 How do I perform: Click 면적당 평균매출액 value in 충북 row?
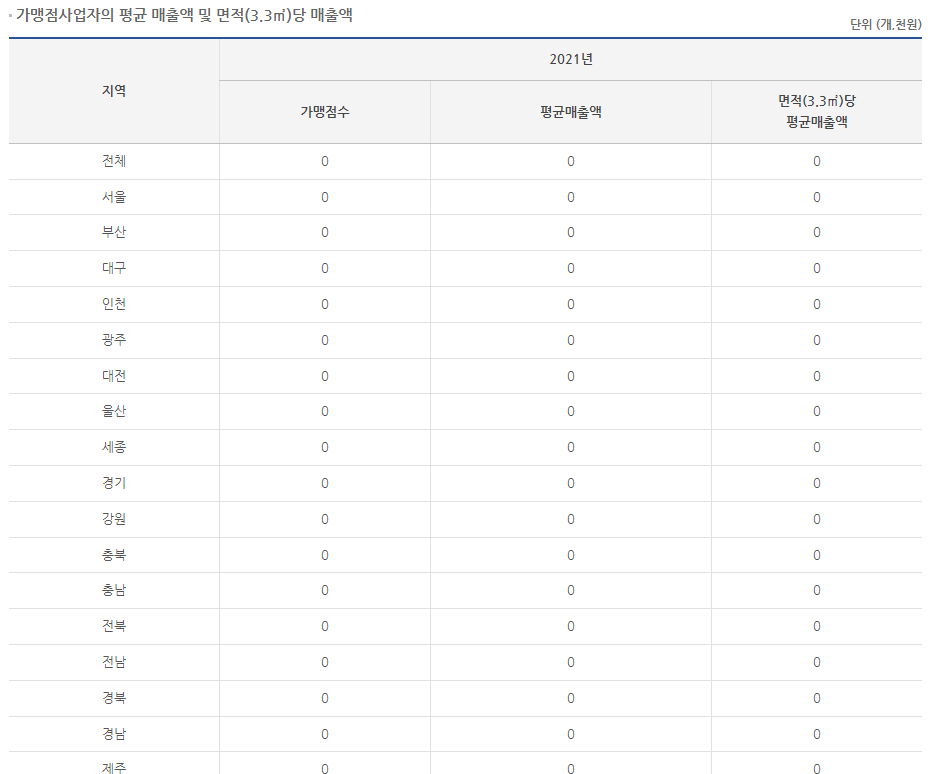tap(817, 555)
